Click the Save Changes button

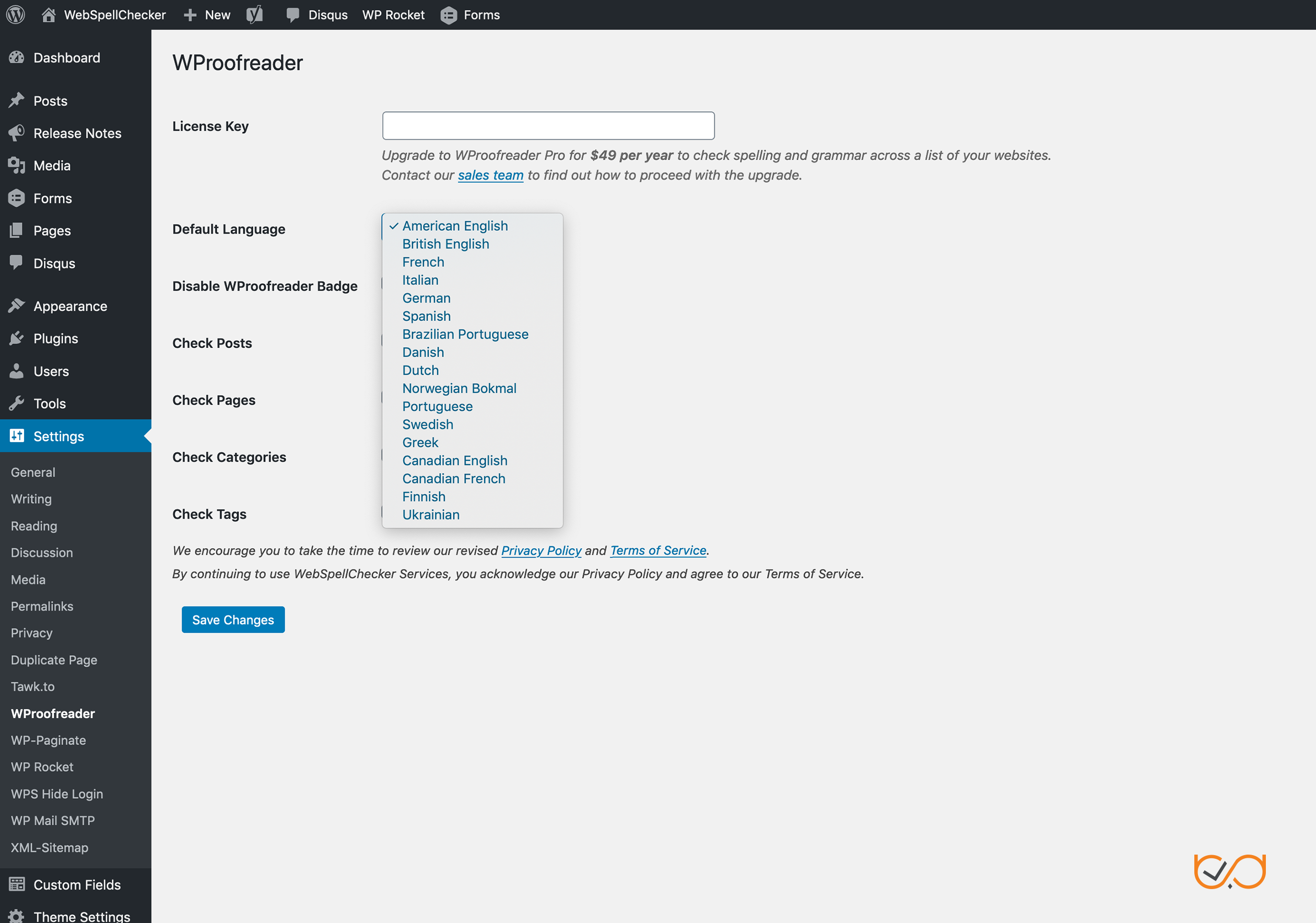click(x=233, y=619)
